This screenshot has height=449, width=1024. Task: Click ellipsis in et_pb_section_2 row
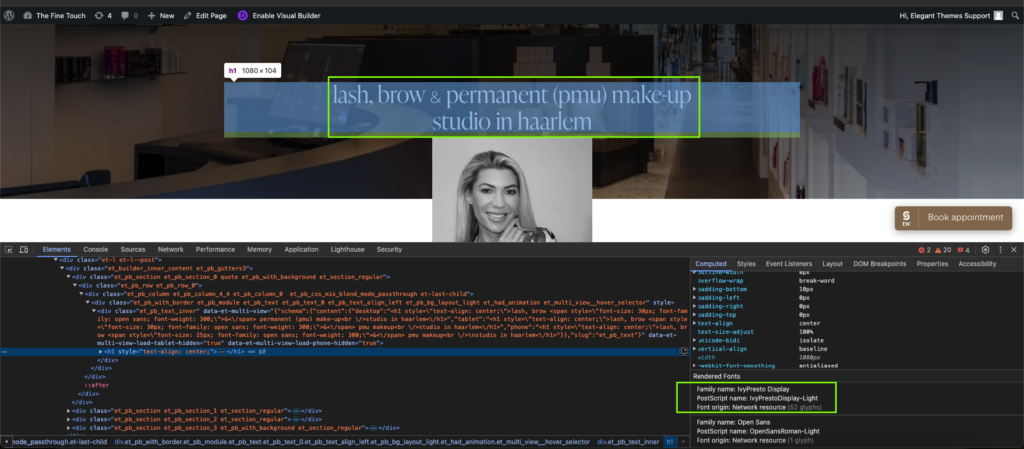pyautogui.click(x=295, y=419)
